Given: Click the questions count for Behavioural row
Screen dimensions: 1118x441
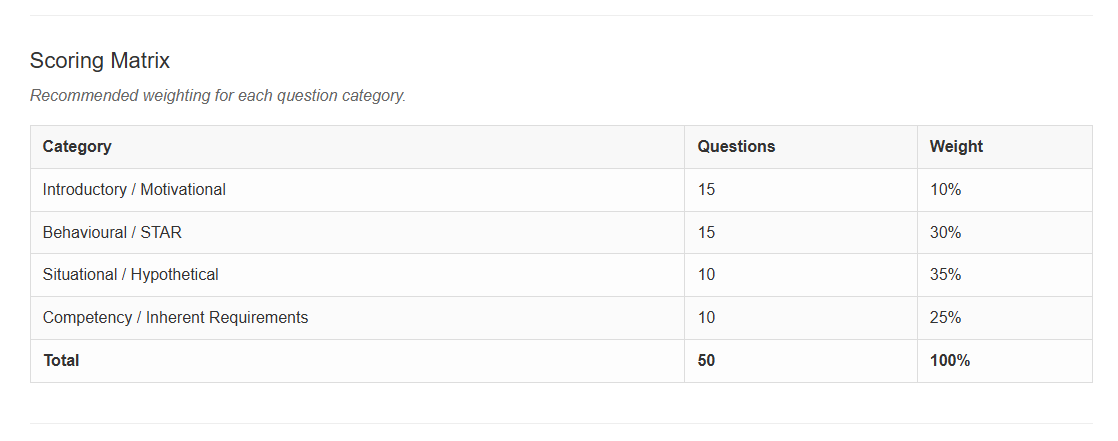Looking at the screenshot, I should point(801,232).
